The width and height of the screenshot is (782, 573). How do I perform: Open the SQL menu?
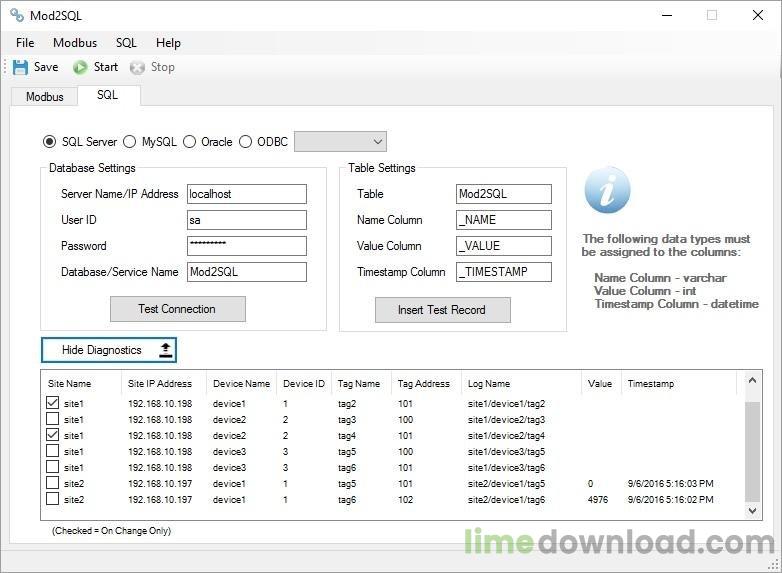point(126,43)
